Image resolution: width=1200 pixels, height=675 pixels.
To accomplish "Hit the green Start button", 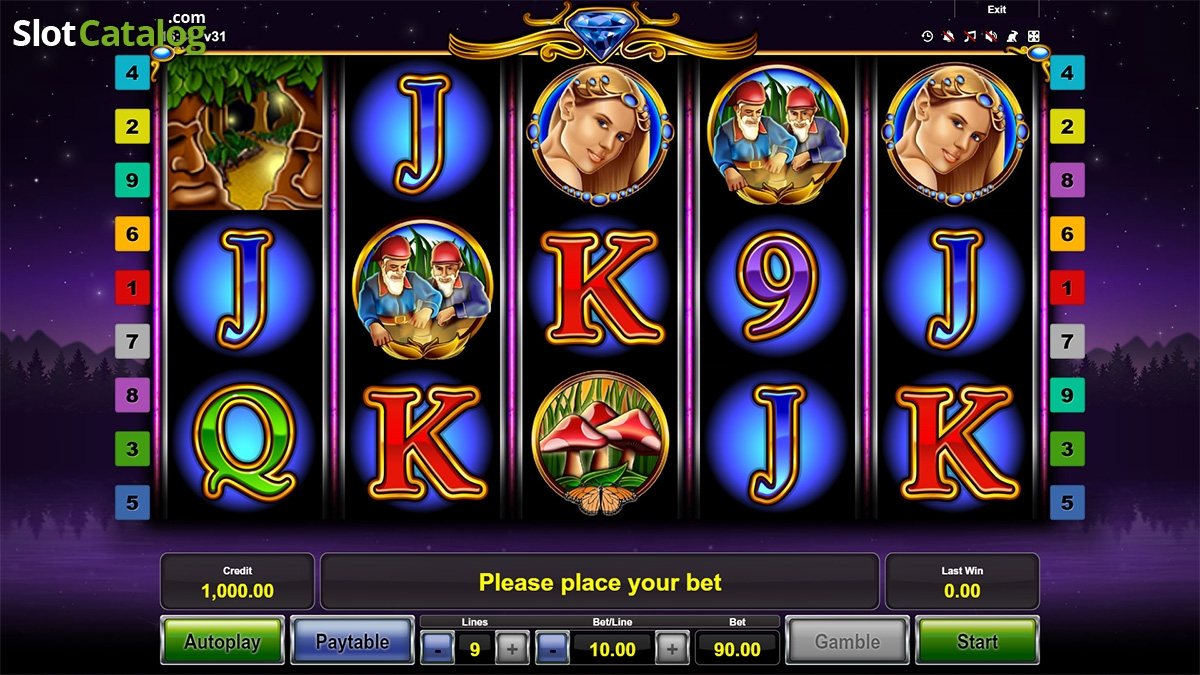I will [977, 641].
